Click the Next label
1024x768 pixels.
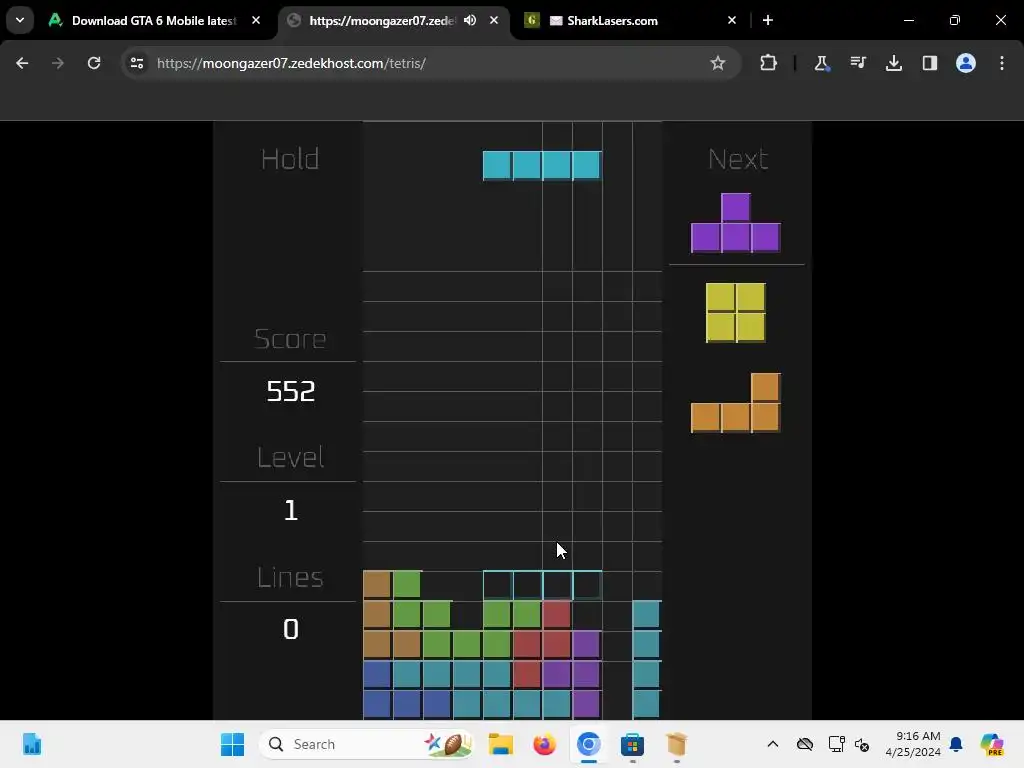pyautogui.click(x=738, y=159)
